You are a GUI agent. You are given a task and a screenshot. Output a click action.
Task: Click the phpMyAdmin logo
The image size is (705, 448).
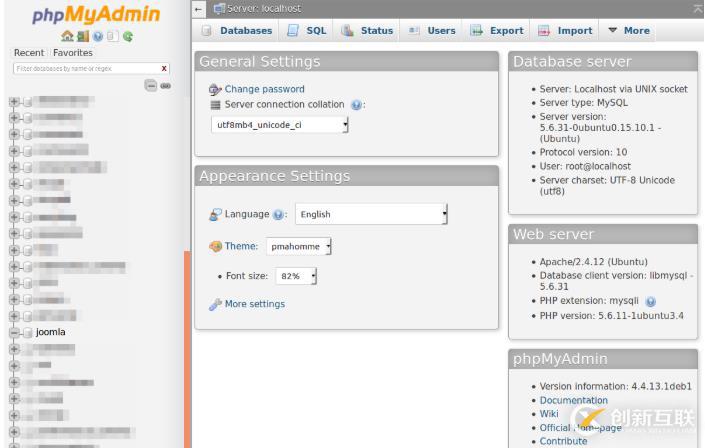coord(96,14)
